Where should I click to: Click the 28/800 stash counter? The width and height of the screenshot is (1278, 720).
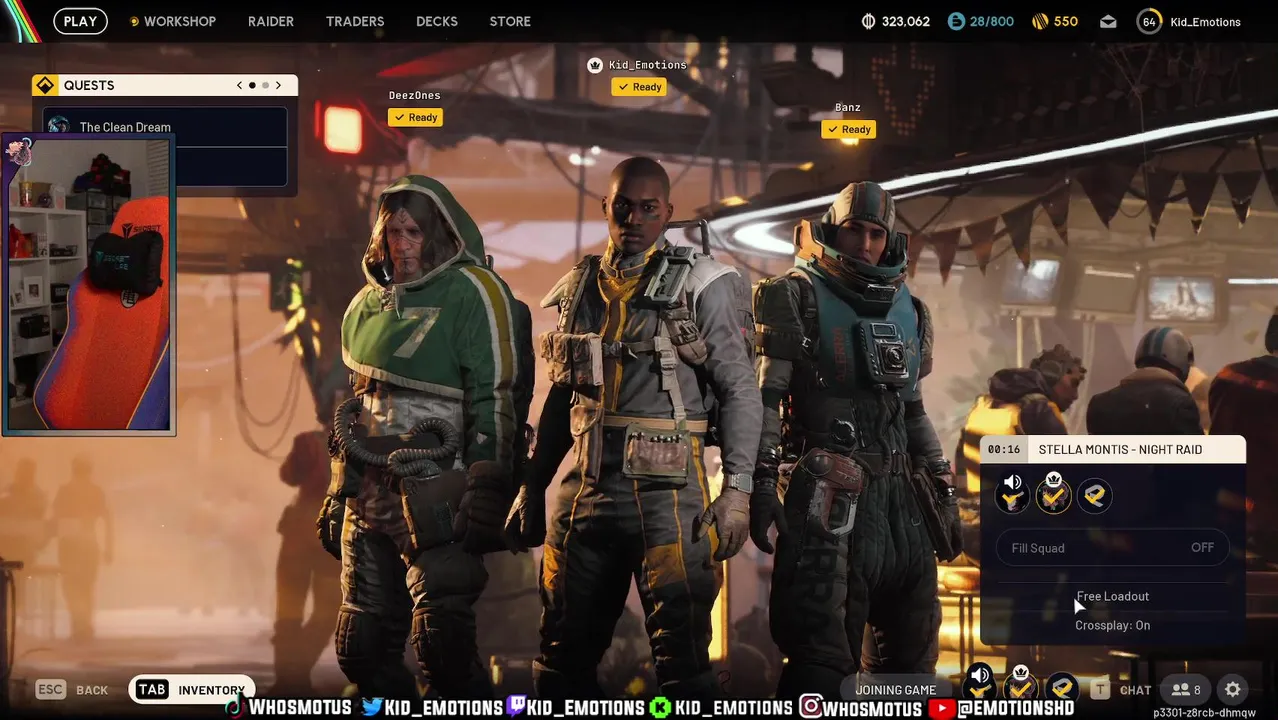[x=980, y=21]
